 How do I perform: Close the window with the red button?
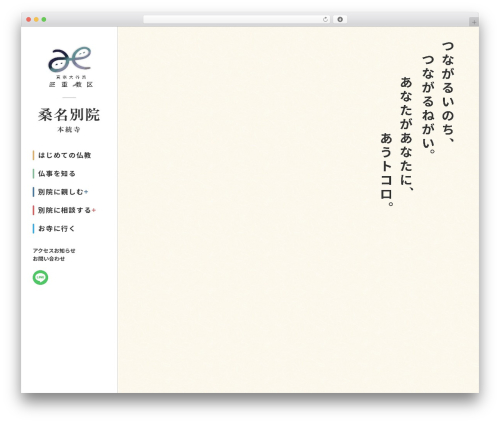click(29, 20)
